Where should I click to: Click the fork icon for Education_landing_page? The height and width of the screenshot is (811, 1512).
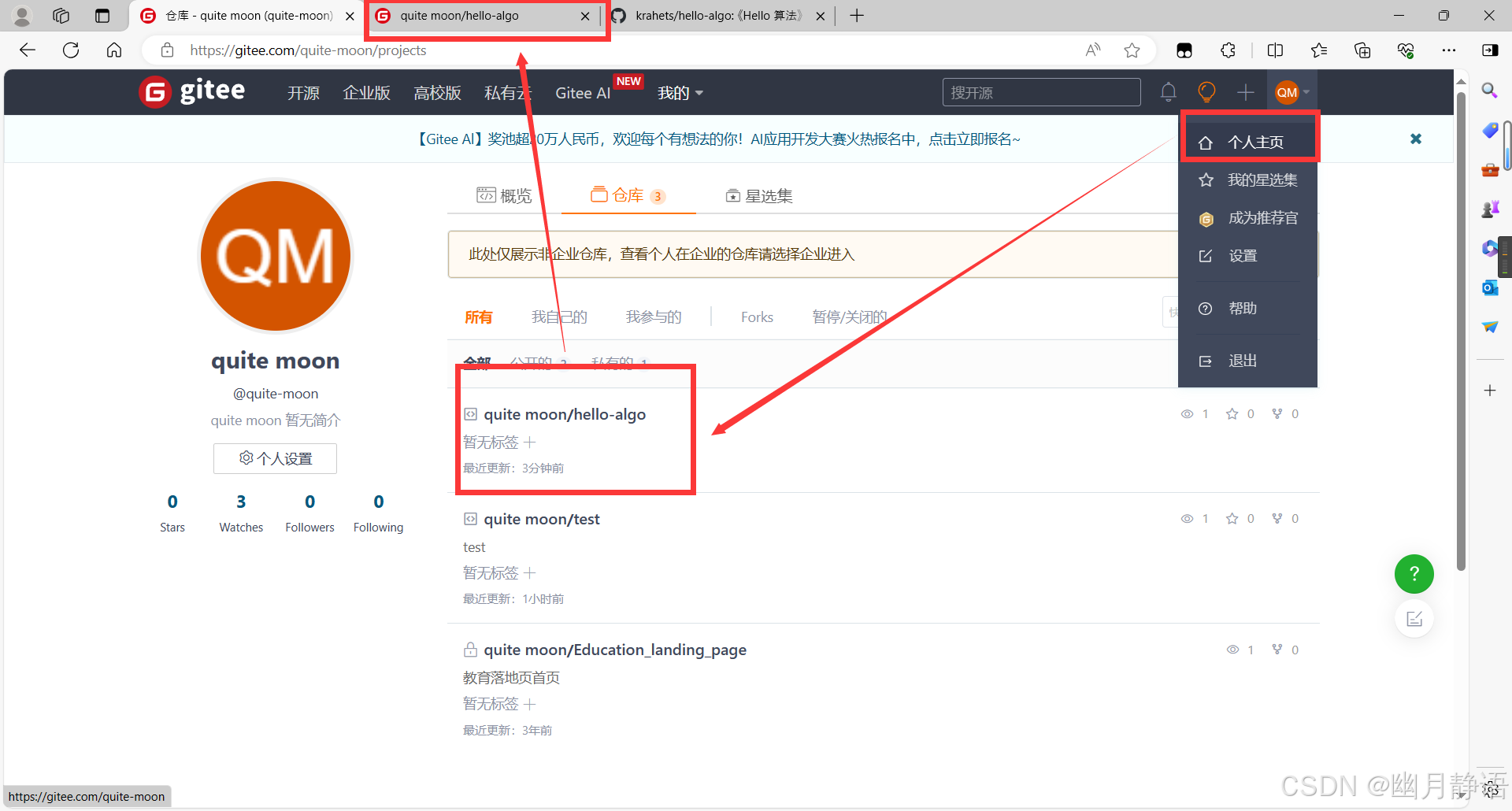(1277, 650)
